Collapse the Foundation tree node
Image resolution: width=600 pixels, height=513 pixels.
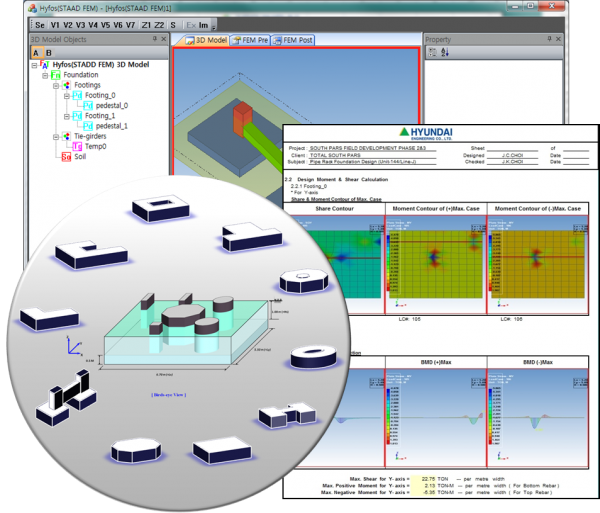pyautogui.click(x=44, y=75)
